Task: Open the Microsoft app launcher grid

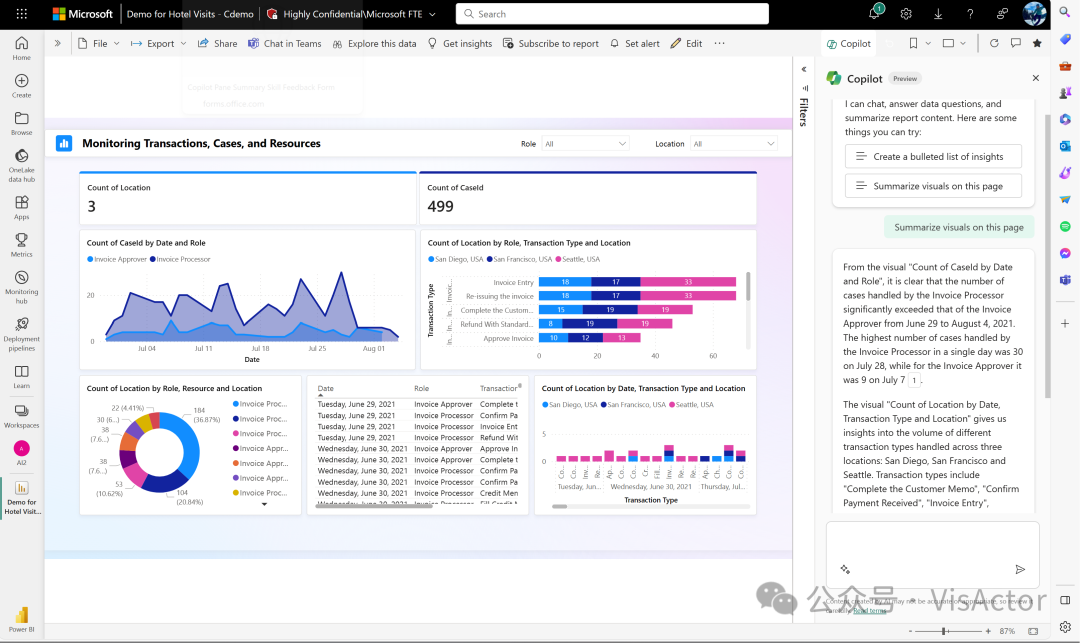Action: click(22, 14)
